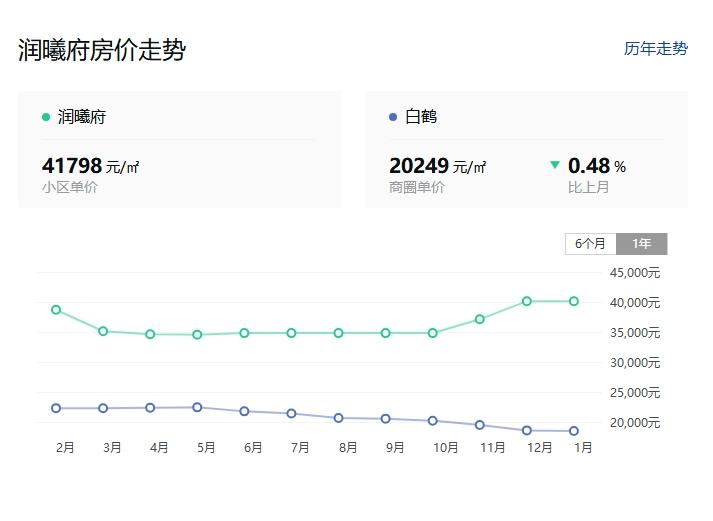Click 白鹤 blue data point for 8月
The image size is (713, 521).
coord(339,418)
